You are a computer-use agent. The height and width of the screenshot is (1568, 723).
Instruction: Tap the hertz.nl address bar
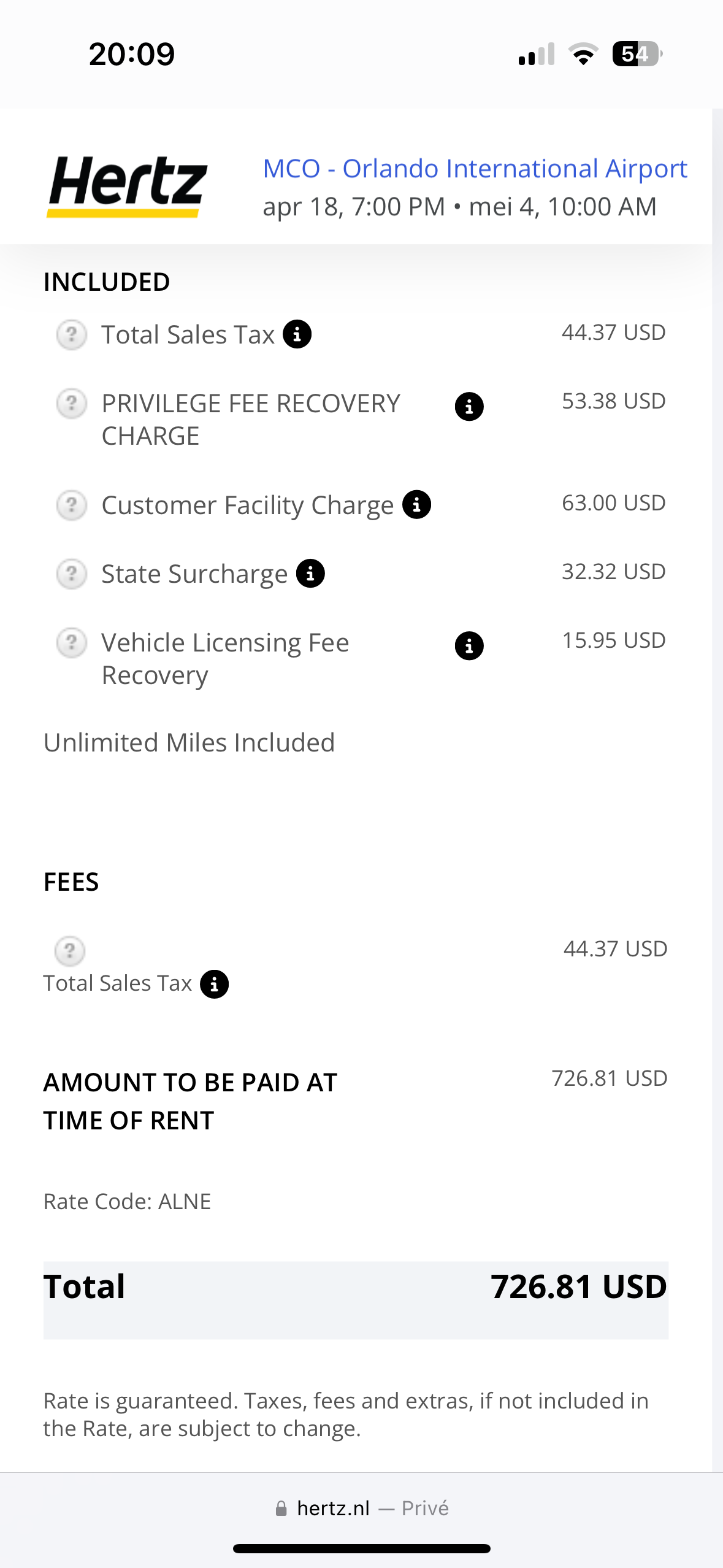(362, 1508)
